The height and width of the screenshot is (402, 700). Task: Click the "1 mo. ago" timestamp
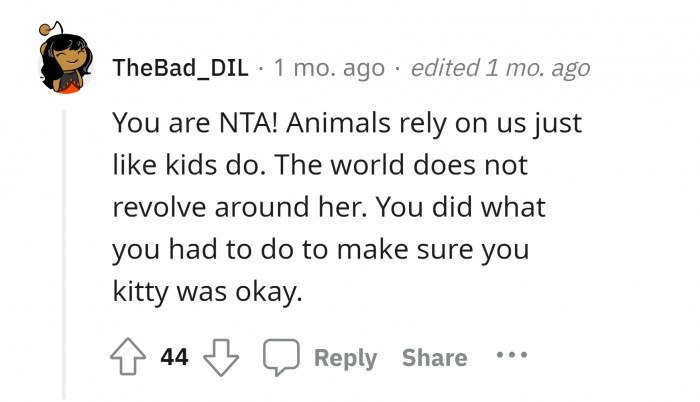328,68
